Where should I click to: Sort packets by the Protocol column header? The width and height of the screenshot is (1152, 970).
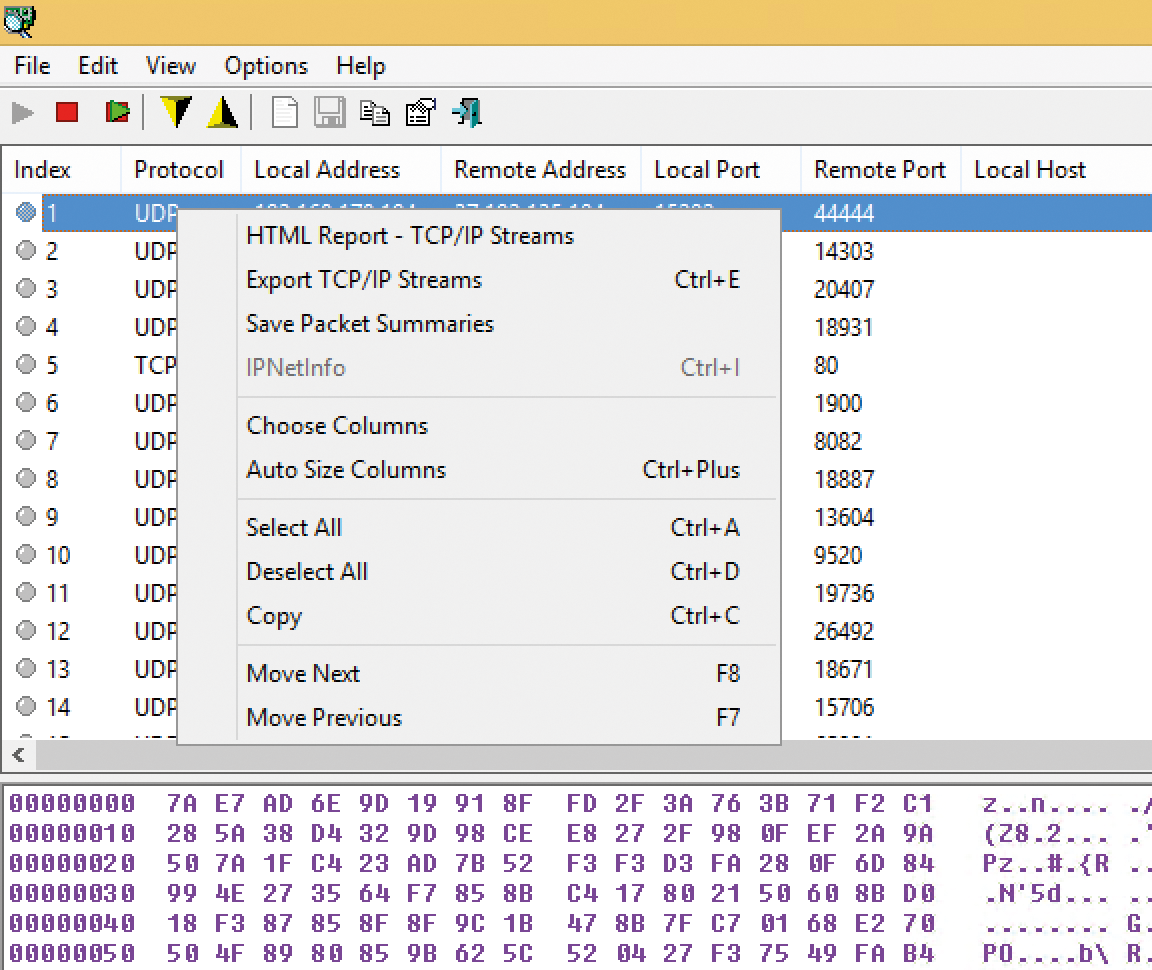coord(180,170)
